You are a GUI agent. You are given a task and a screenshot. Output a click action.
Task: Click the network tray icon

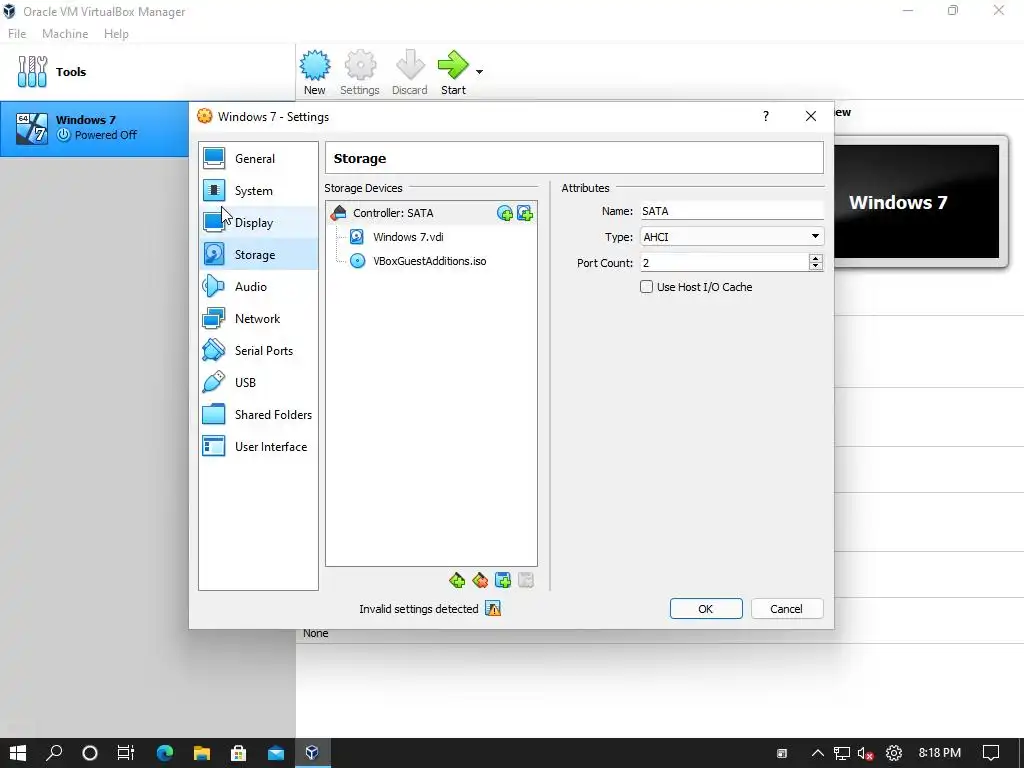842,754
